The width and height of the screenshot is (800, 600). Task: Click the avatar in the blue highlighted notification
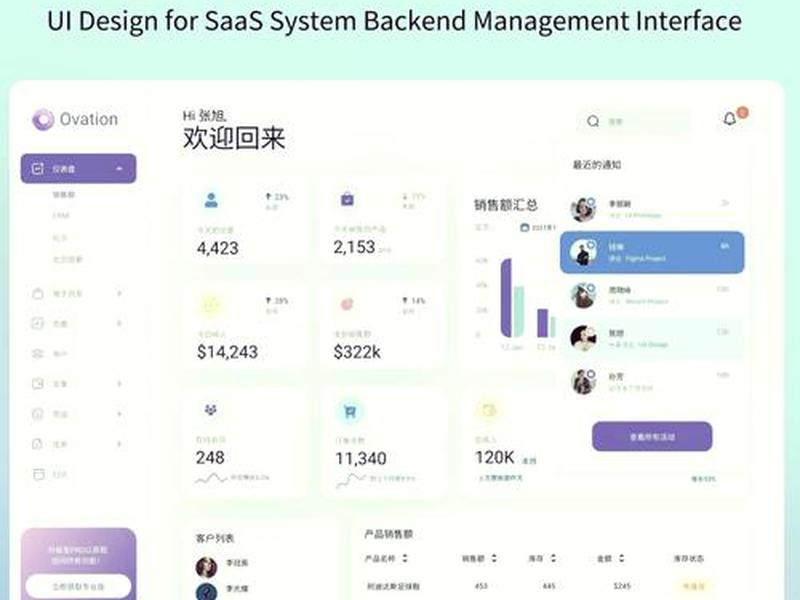583,252
